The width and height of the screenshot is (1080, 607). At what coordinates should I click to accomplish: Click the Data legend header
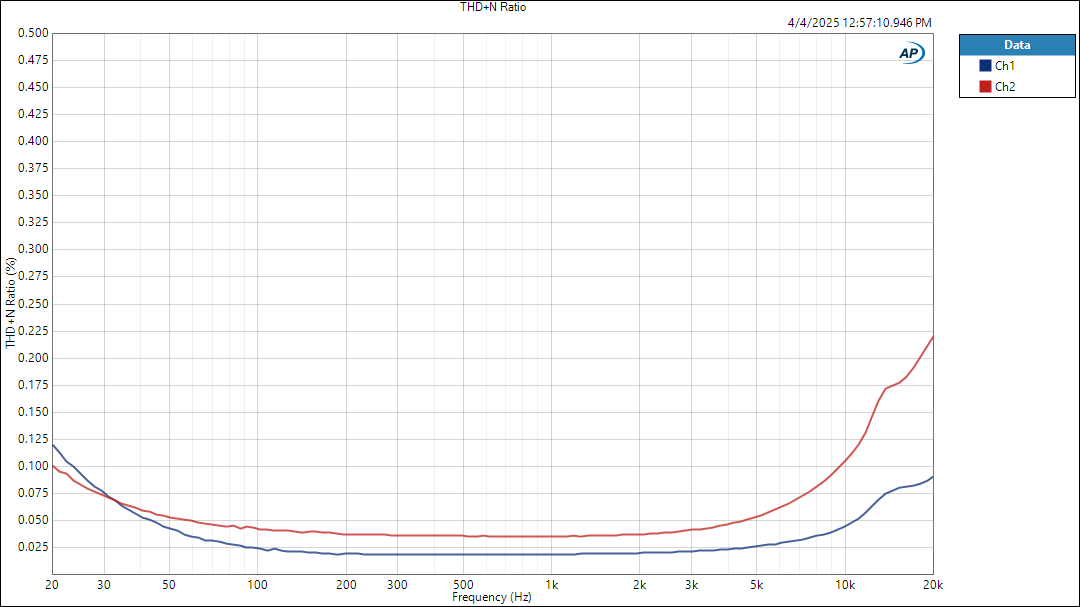pyautogui.click(x=1017, y=45)
